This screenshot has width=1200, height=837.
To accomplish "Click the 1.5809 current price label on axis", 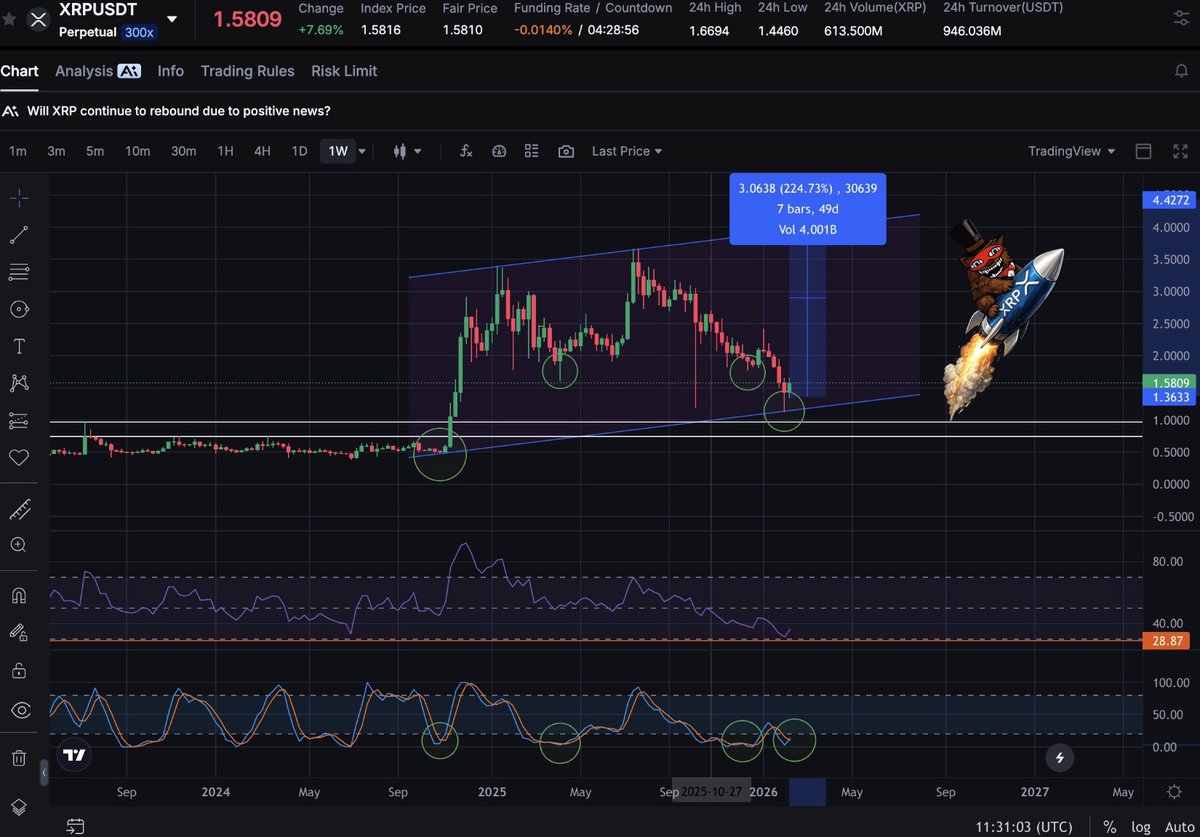I will [x=1170, y=382].
